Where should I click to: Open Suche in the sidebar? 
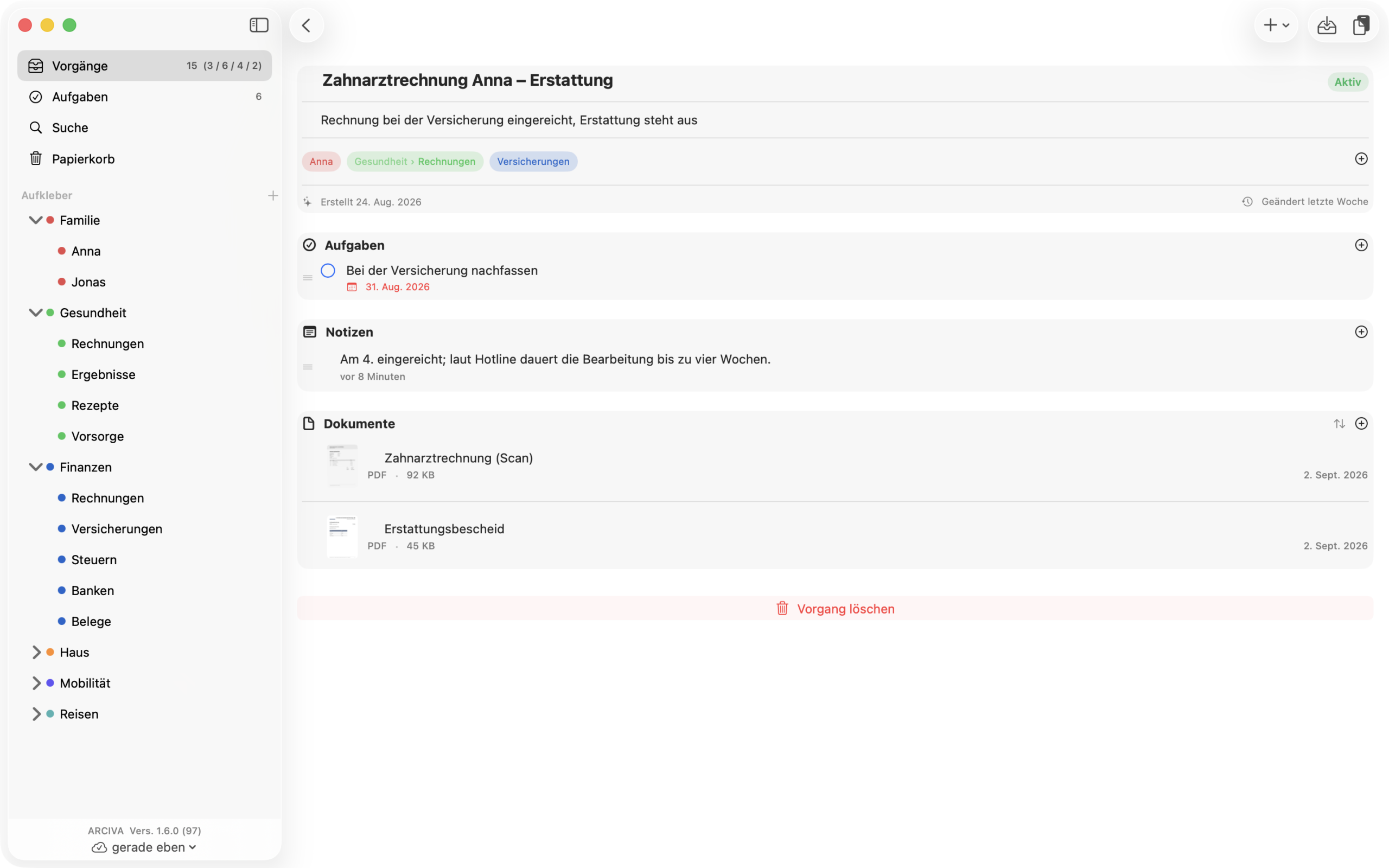[x=145, y=127]
